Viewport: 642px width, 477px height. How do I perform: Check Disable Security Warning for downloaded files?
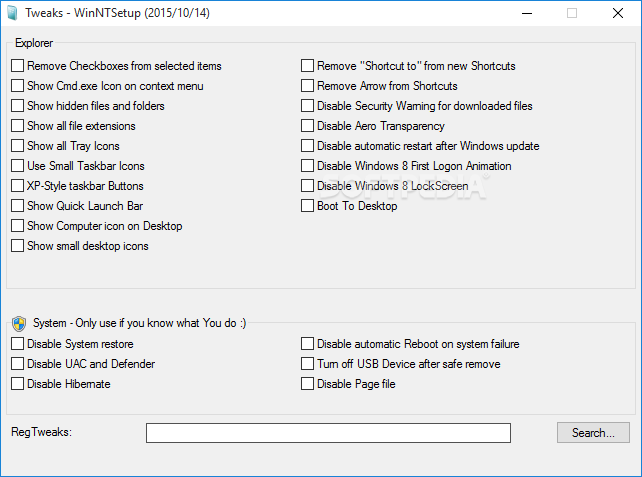pos(307,106)
